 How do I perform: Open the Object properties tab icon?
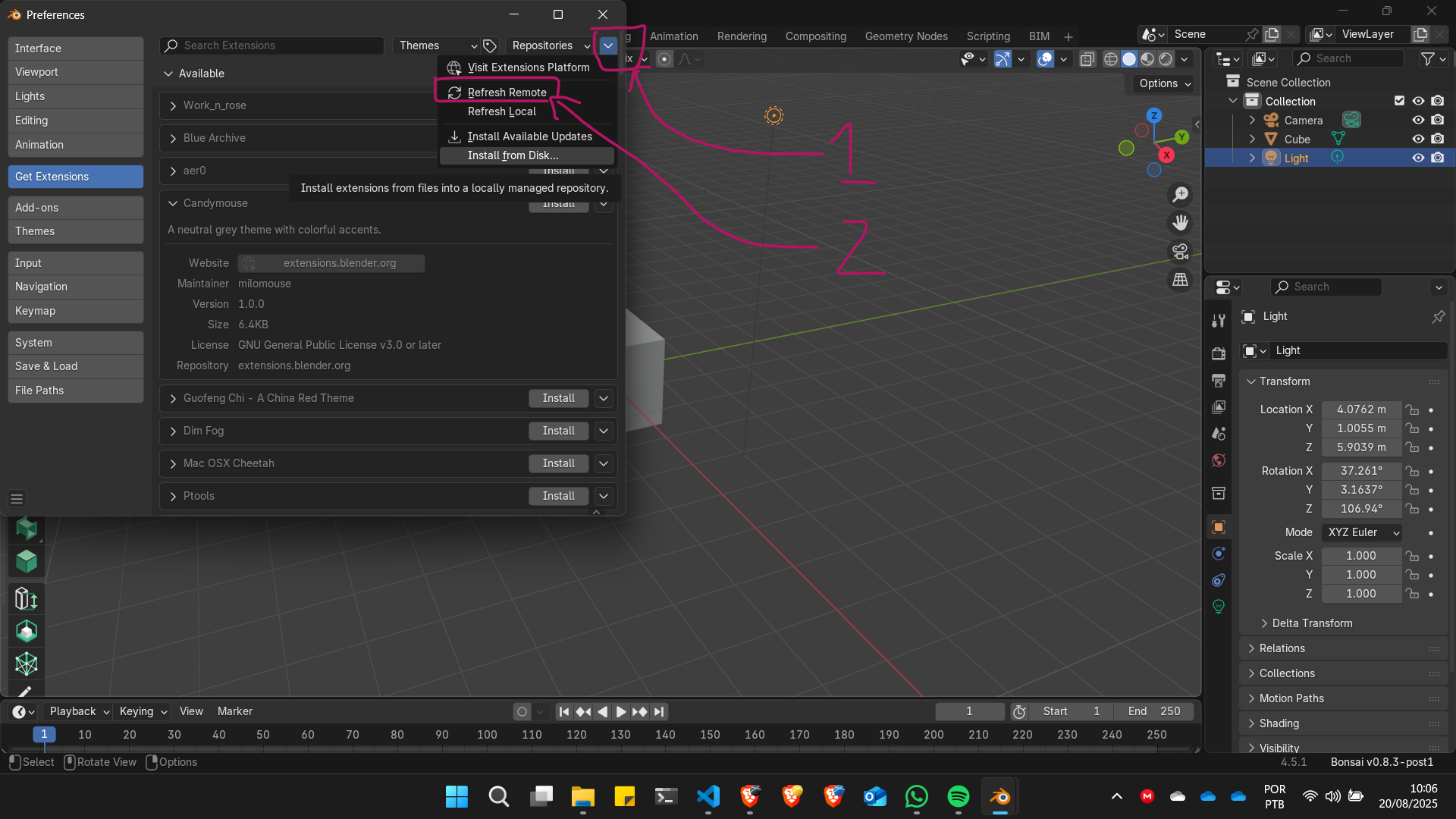click(x=1219, y=527)
